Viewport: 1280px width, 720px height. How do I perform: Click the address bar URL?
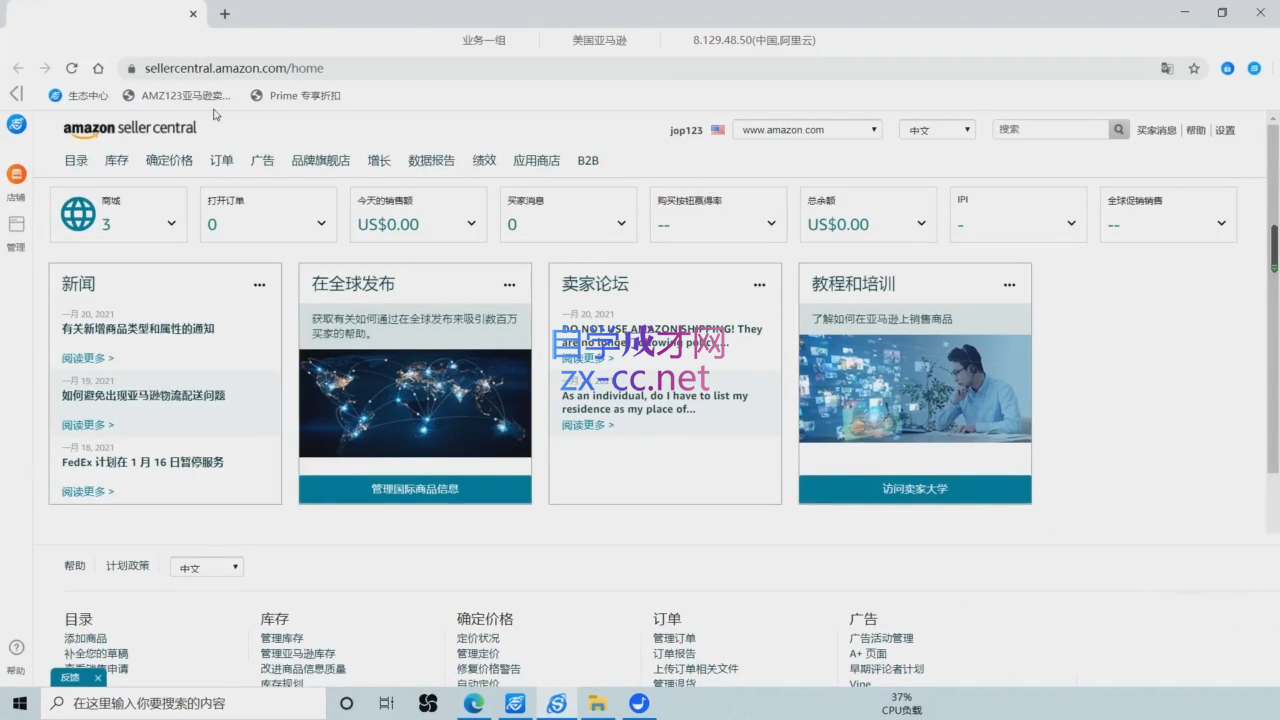[x=234, y=68]
